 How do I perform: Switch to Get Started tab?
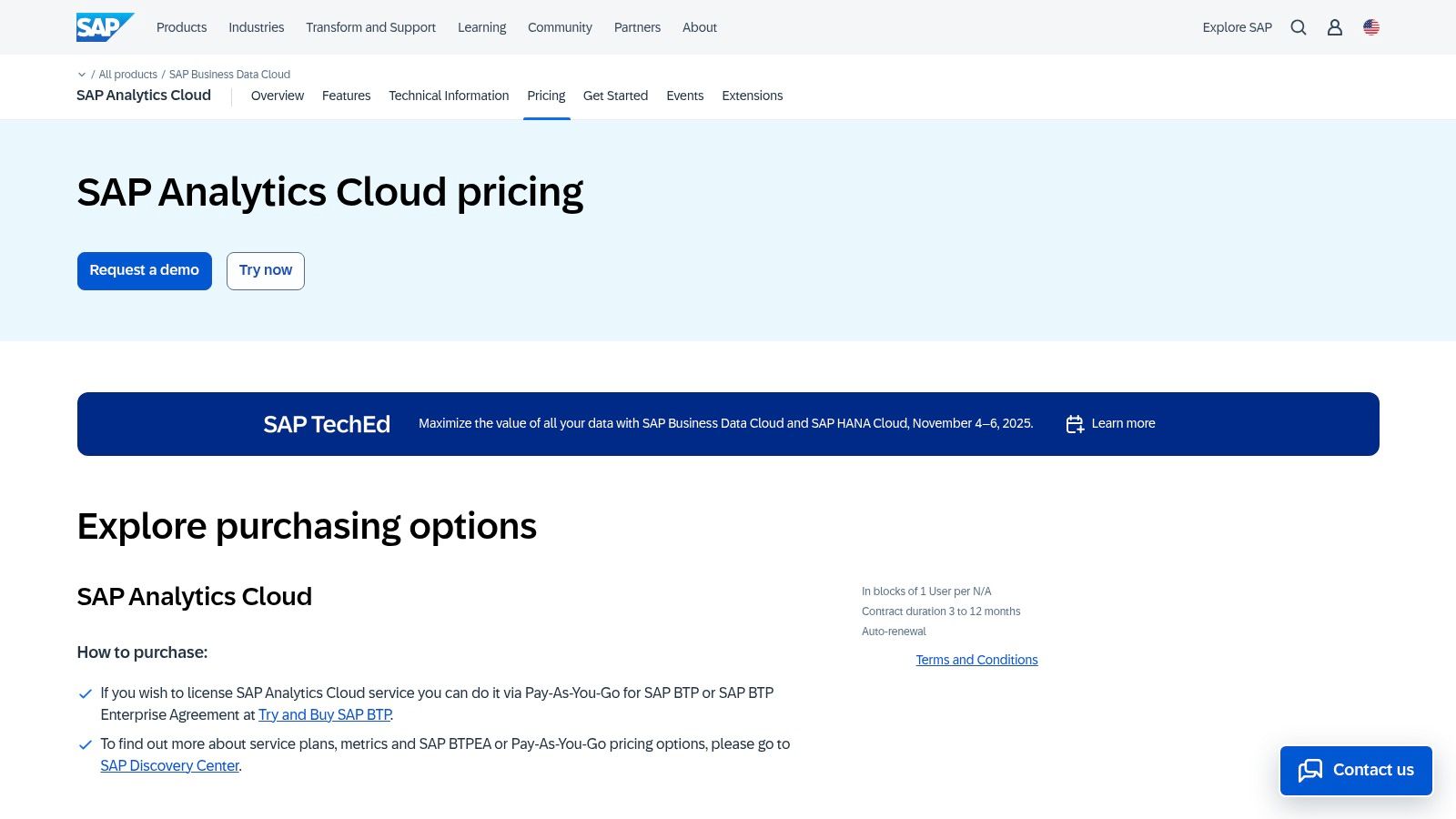click(615, 96)
